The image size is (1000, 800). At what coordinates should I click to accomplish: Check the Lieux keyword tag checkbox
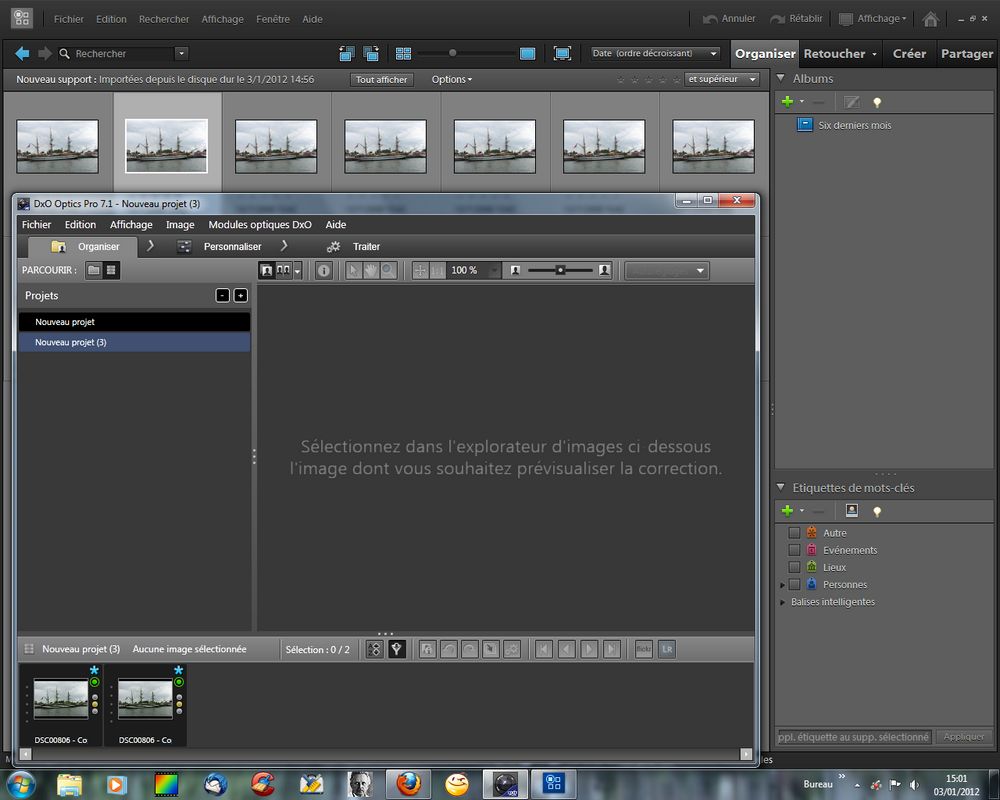pos(794,567)
